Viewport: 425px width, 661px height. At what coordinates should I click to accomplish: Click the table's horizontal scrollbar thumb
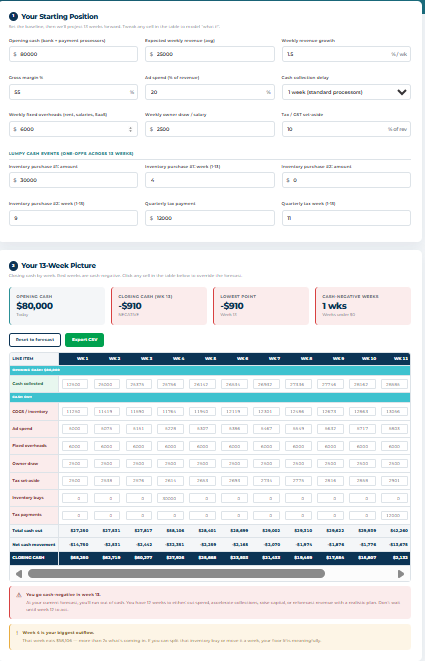tap(176, 574)
